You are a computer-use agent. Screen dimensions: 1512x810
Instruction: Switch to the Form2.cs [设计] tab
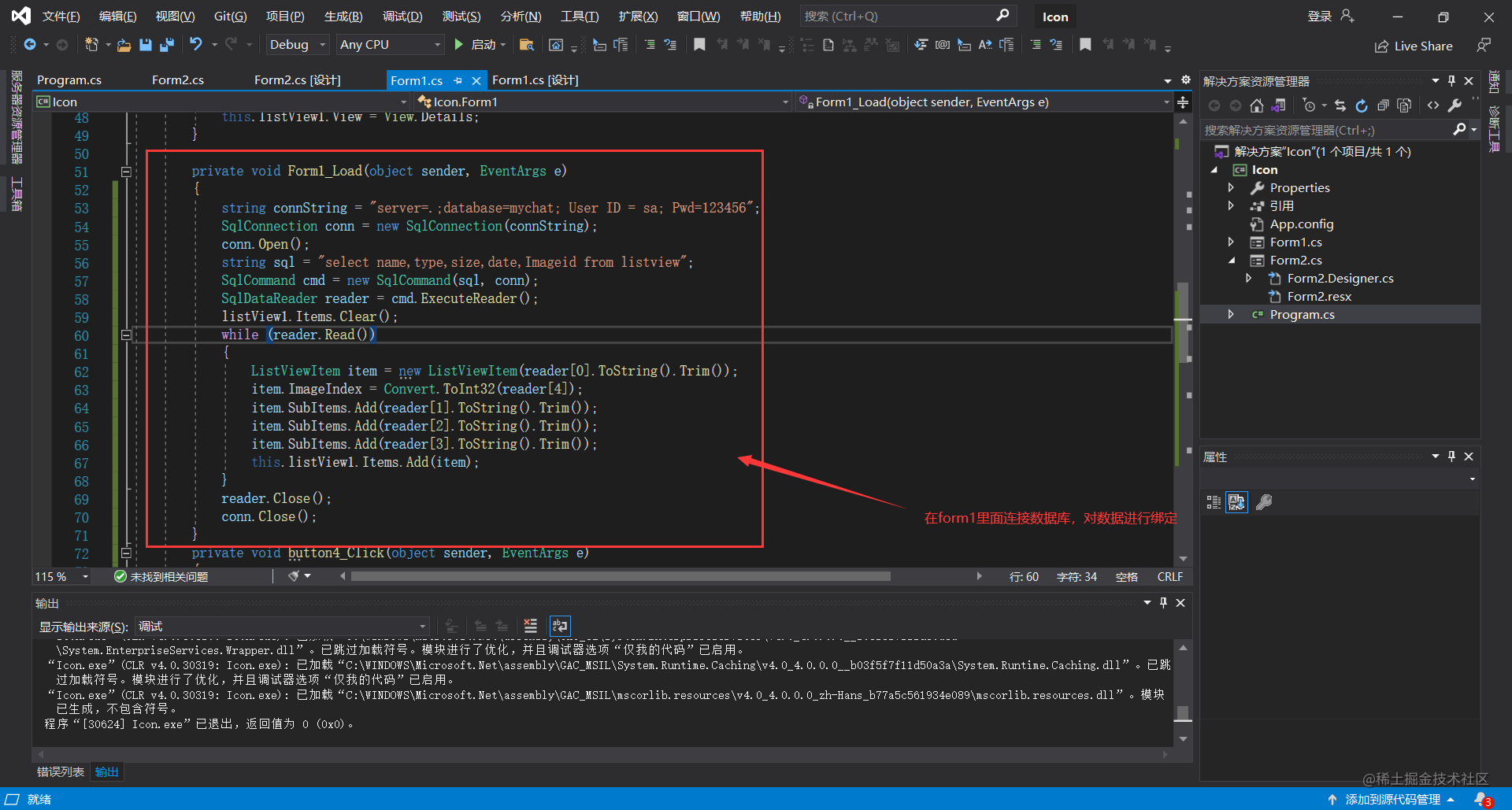pos(298,80)
